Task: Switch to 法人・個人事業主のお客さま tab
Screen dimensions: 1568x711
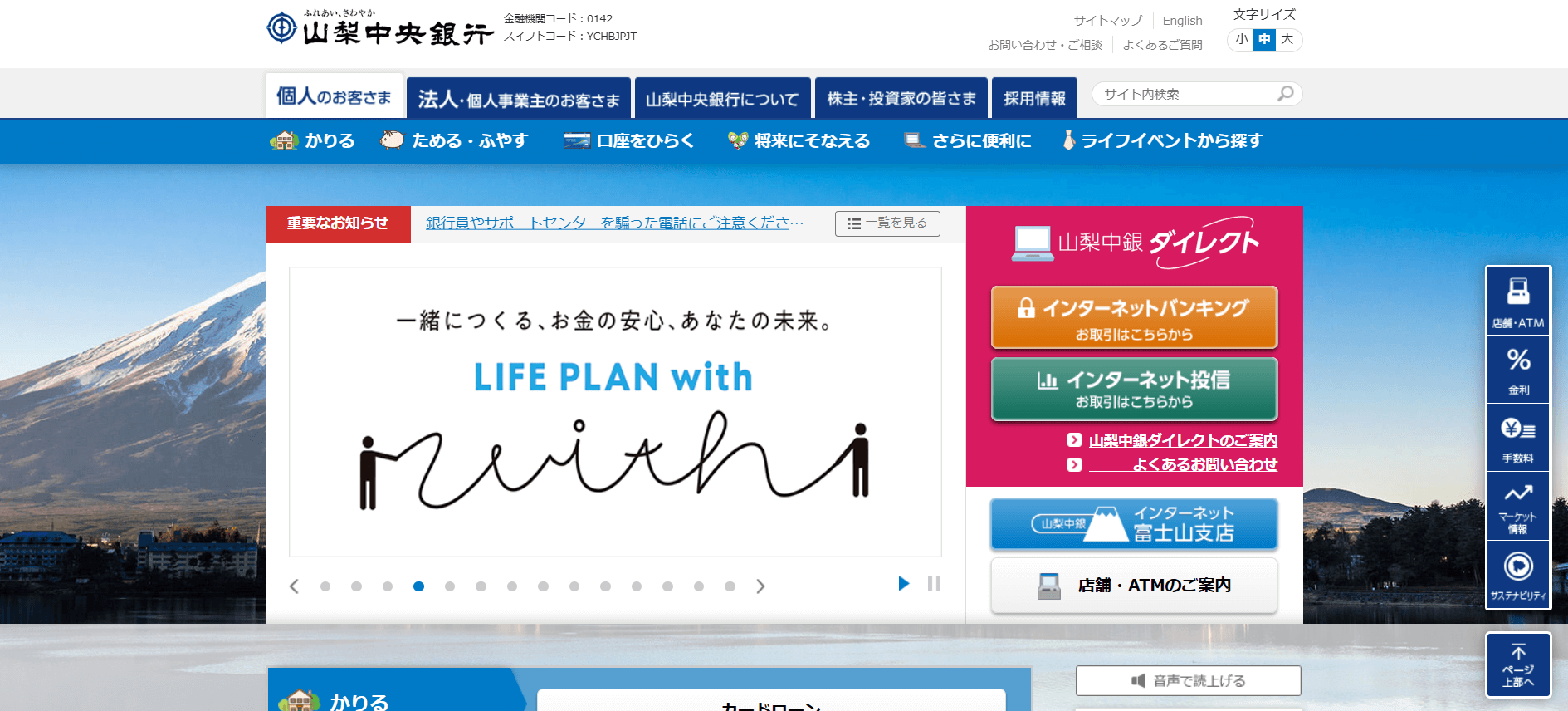Action: pos(519,99)
